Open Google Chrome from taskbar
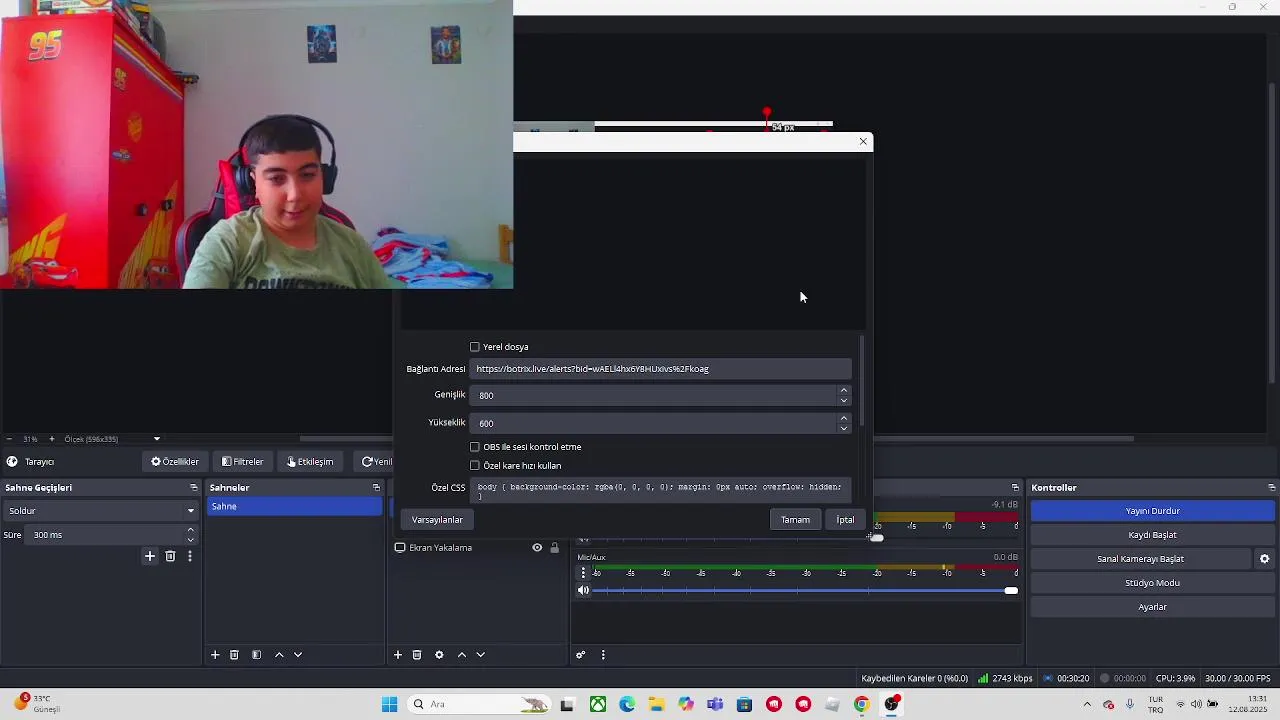The width and height of the screenshot is (1280, 720). coord(861,704)
